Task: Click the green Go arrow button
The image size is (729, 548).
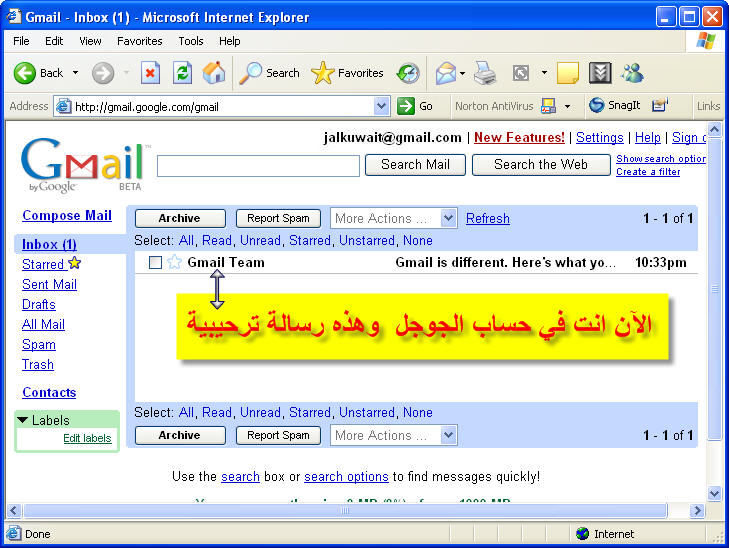Action: pyautogui.click(x=406, y=106)
